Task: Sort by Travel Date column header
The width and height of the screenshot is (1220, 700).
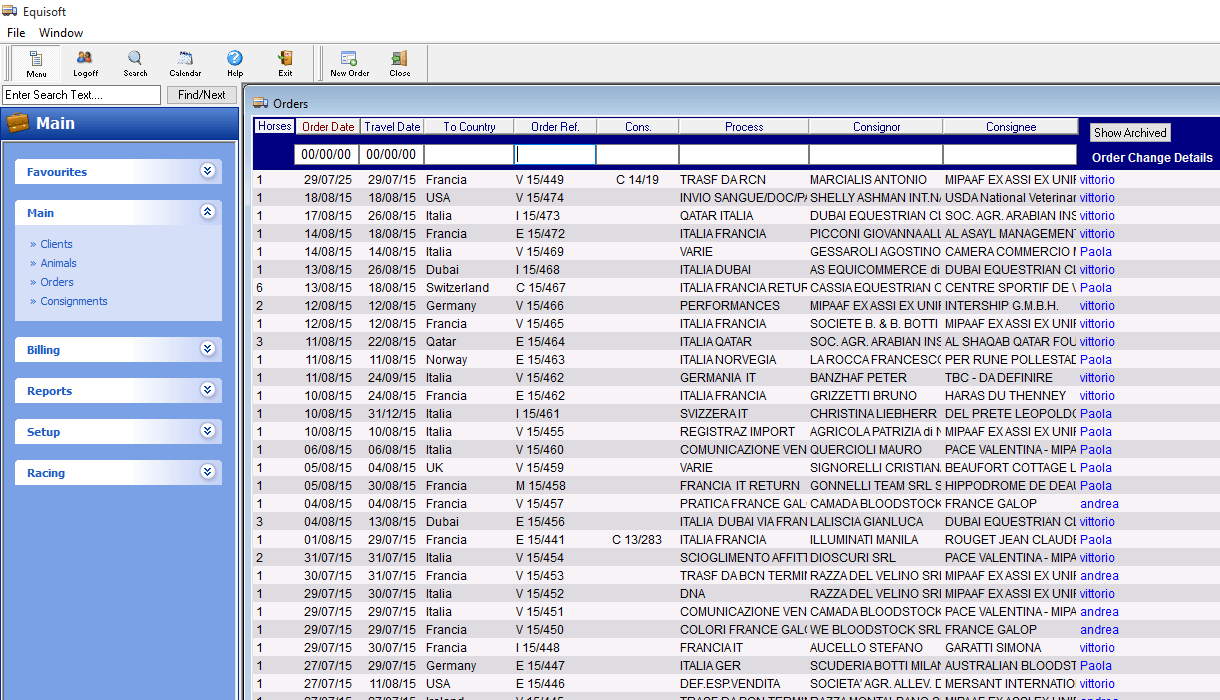Action: (392, 127)
